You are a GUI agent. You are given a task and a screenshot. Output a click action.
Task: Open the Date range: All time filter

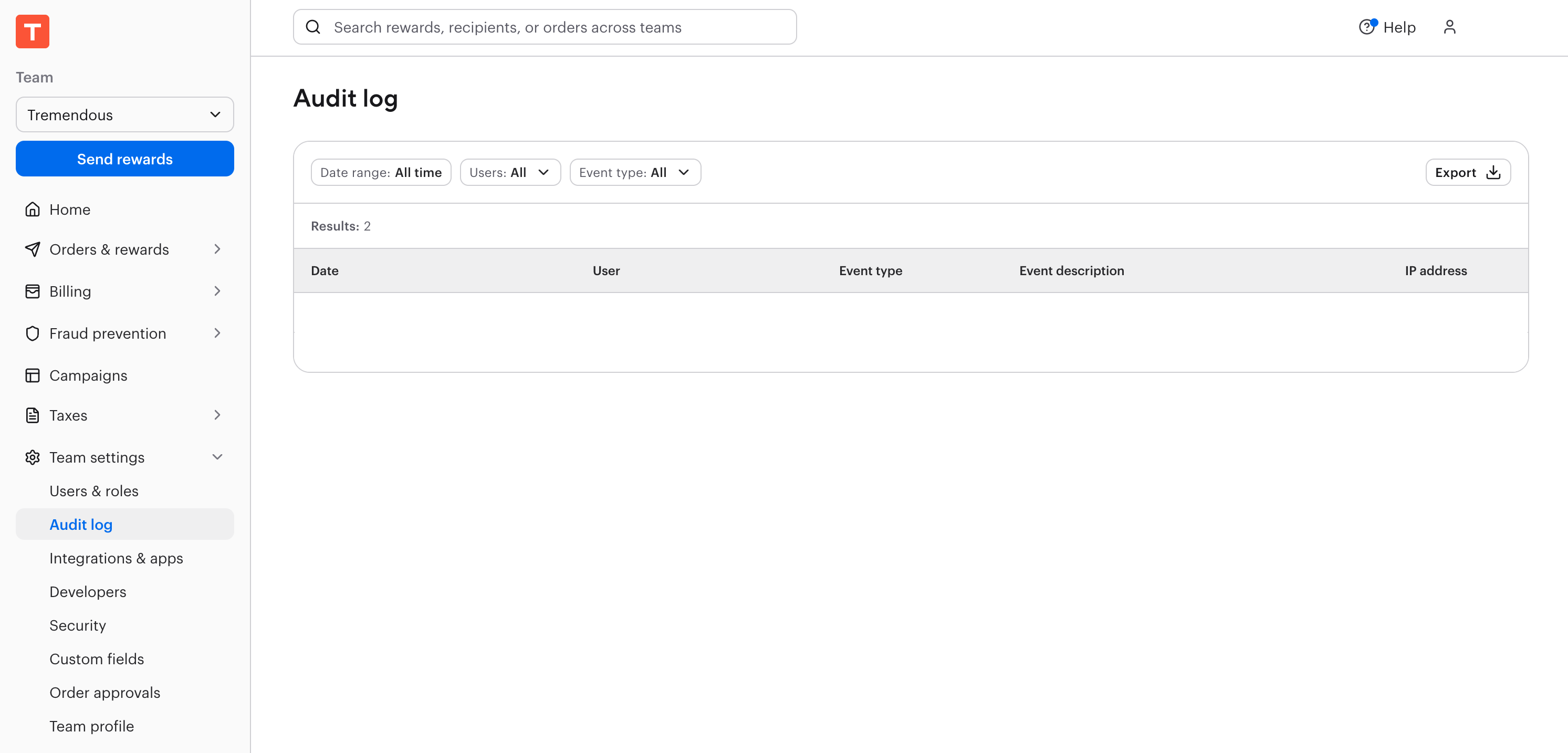380,172
